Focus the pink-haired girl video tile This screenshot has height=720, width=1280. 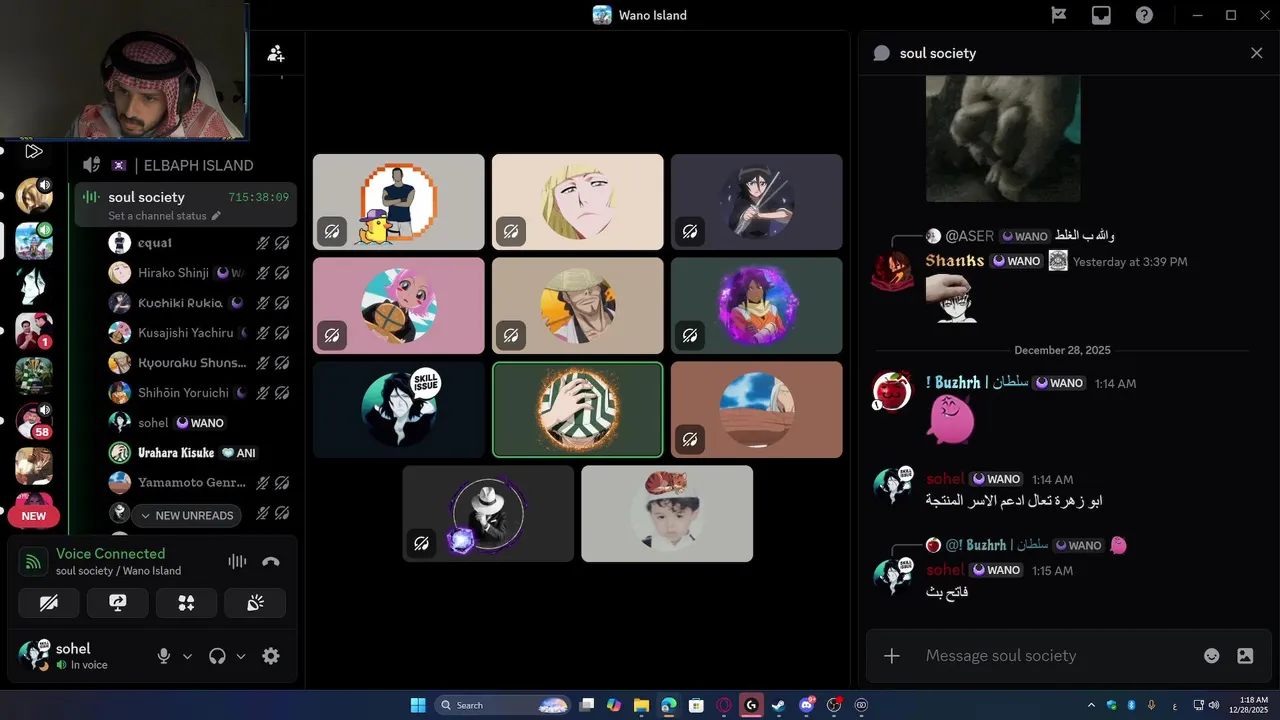pos(399,306)
